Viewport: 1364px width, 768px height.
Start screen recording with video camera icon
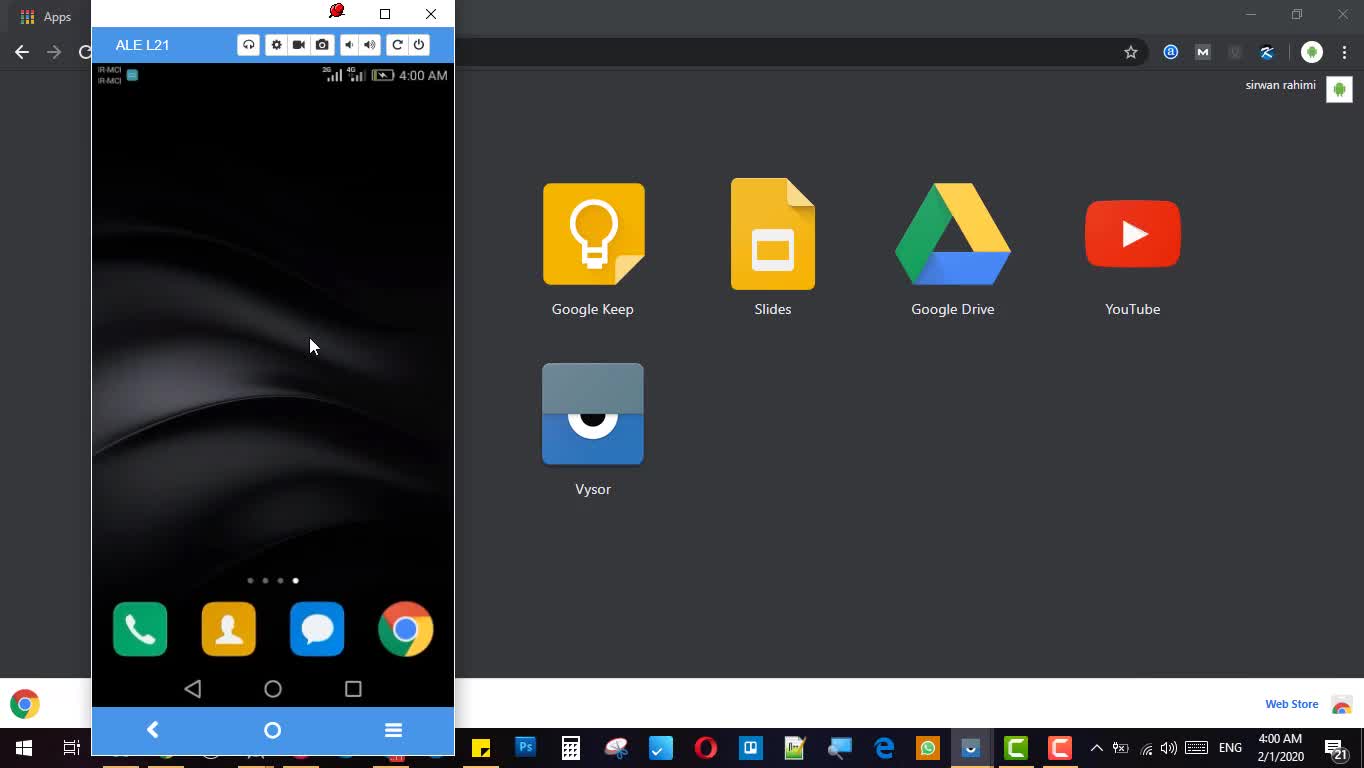pos(298,45)
